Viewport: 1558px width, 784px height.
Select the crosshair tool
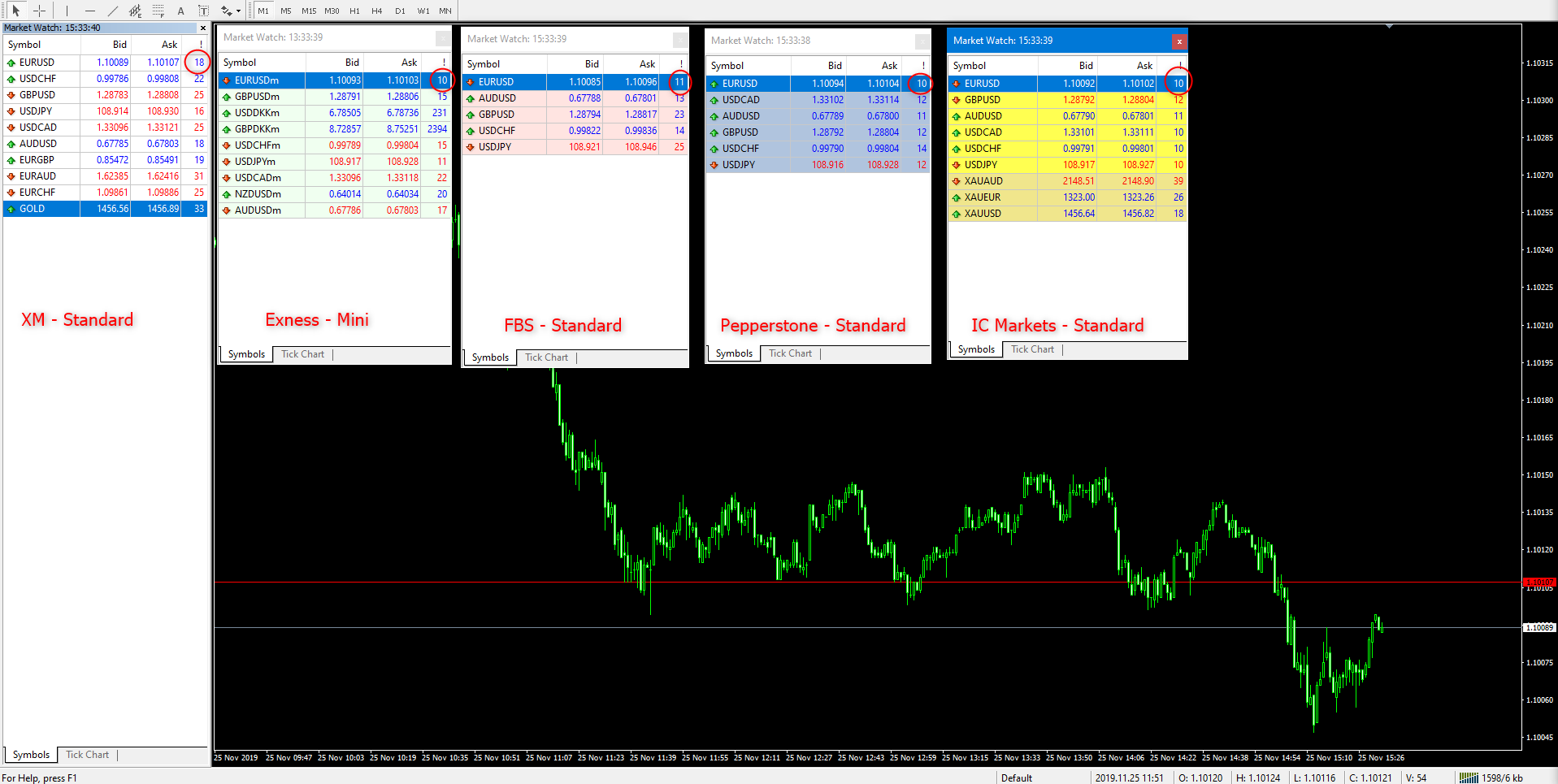click(39, 11)
